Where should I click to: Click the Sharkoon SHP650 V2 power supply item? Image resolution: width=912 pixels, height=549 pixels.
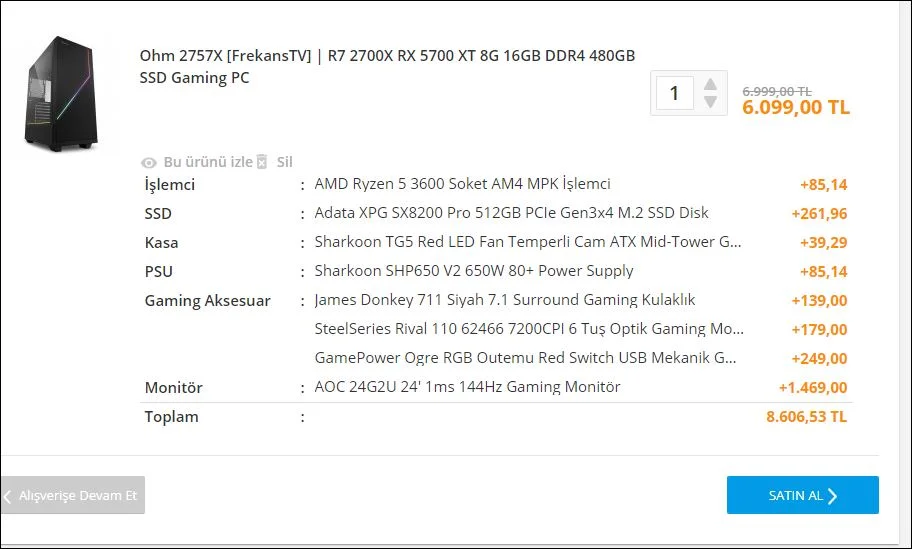[x=474, y=271]
